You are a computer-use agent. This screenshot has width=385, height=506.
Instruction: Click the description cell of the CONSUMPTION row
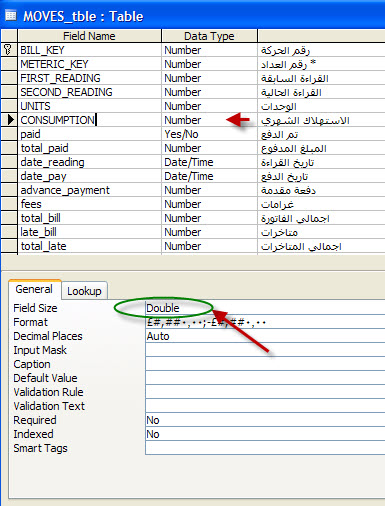pos(321,120)
